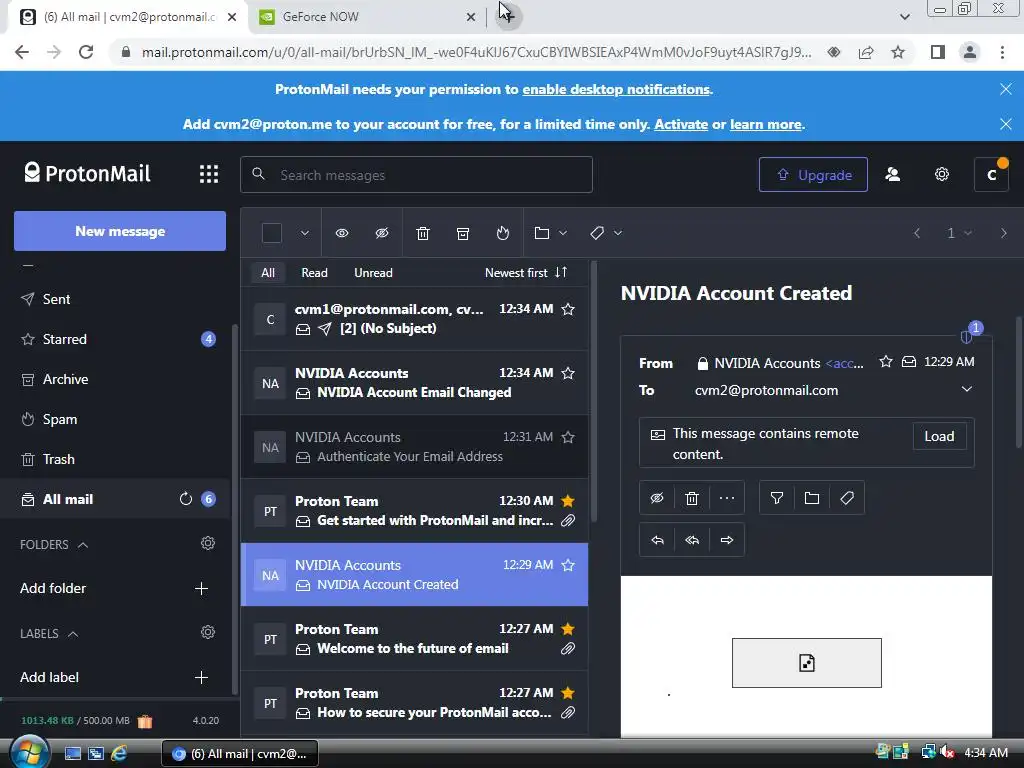Click the plus next to Add label
The height and width of the screenshot is (768, 1024).
201,677
